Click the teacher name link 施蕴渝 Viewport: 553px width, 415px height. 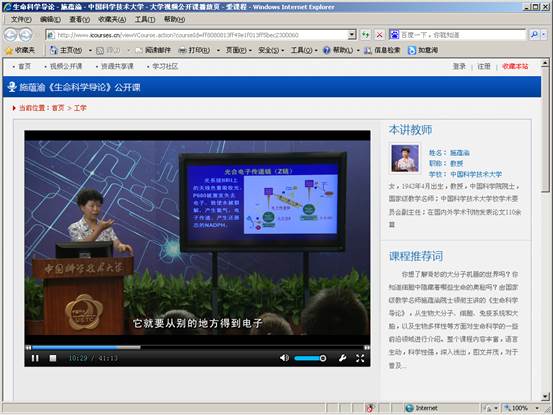click(460, 153)
